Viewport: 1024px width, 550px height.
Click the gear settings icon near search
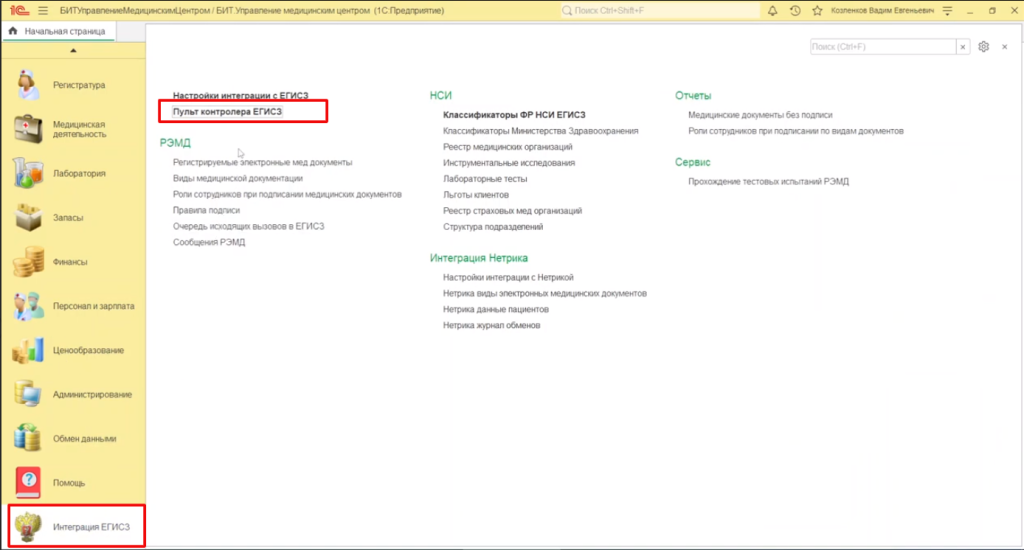pyautogui.click(x=984, y=47)
